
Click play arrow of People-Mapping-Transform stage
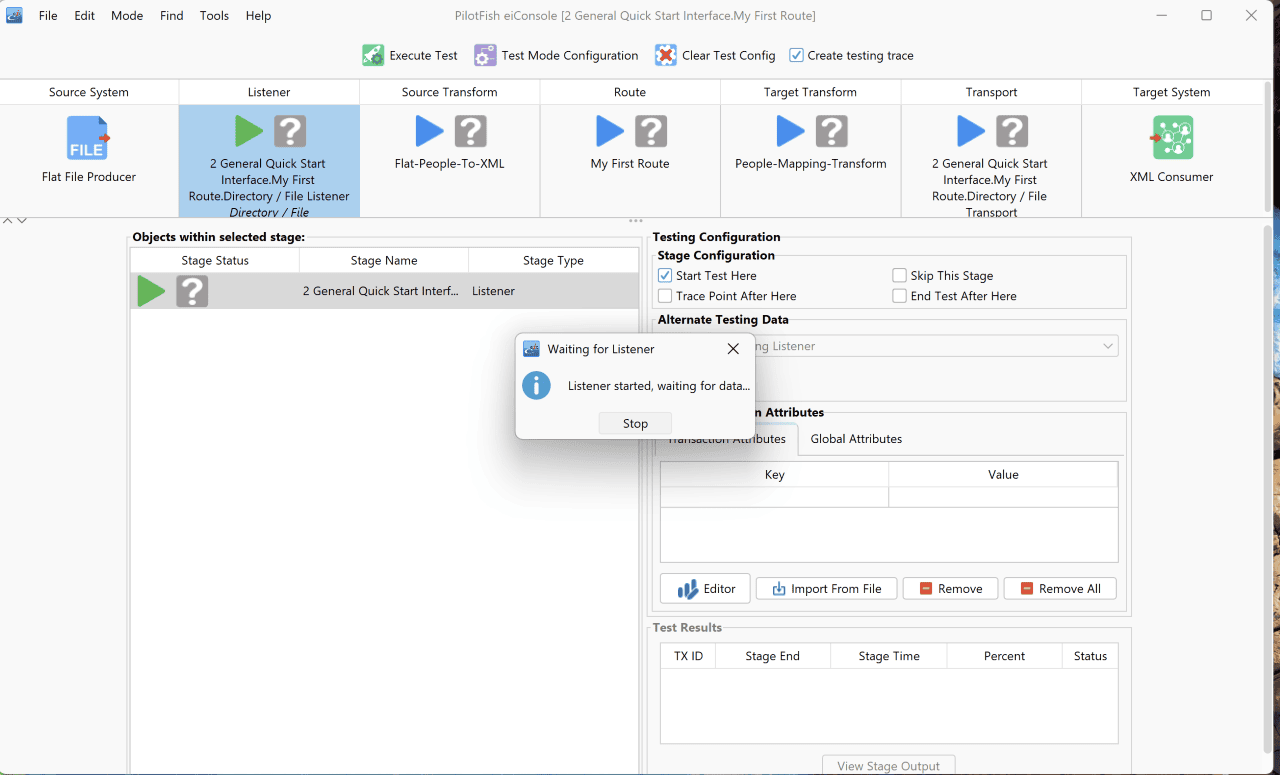pyautogui.click(x=791, y=131)
